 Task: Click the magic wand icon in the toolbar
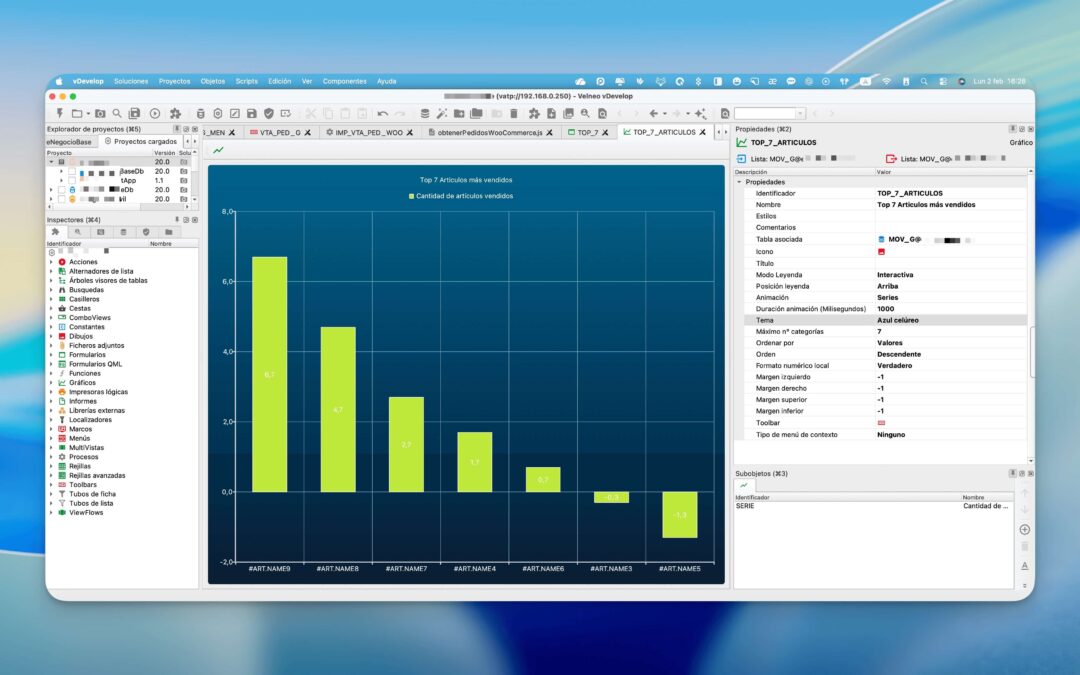[x=442, y=114]
